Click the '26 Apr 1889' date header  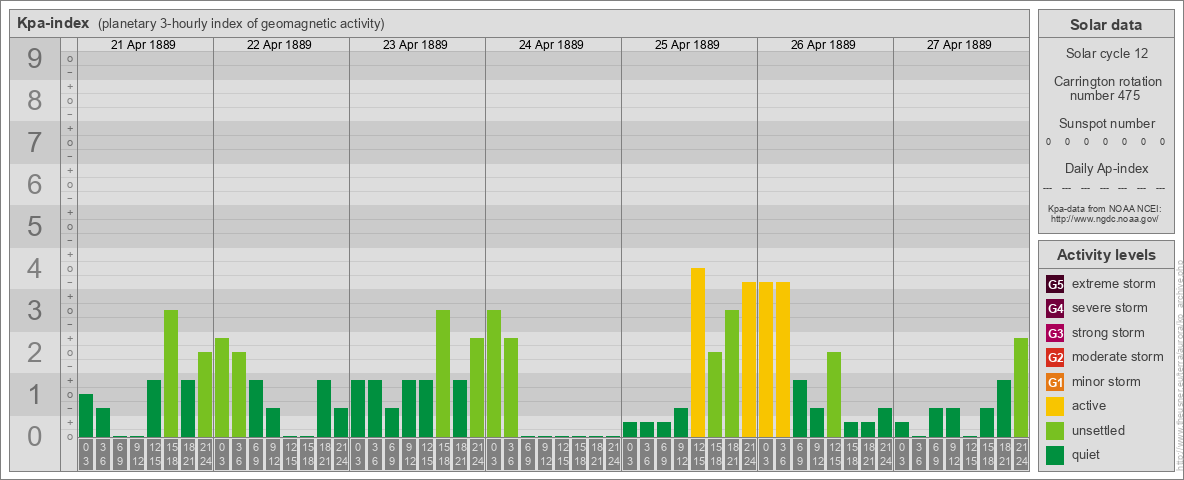tap(823, 45)
